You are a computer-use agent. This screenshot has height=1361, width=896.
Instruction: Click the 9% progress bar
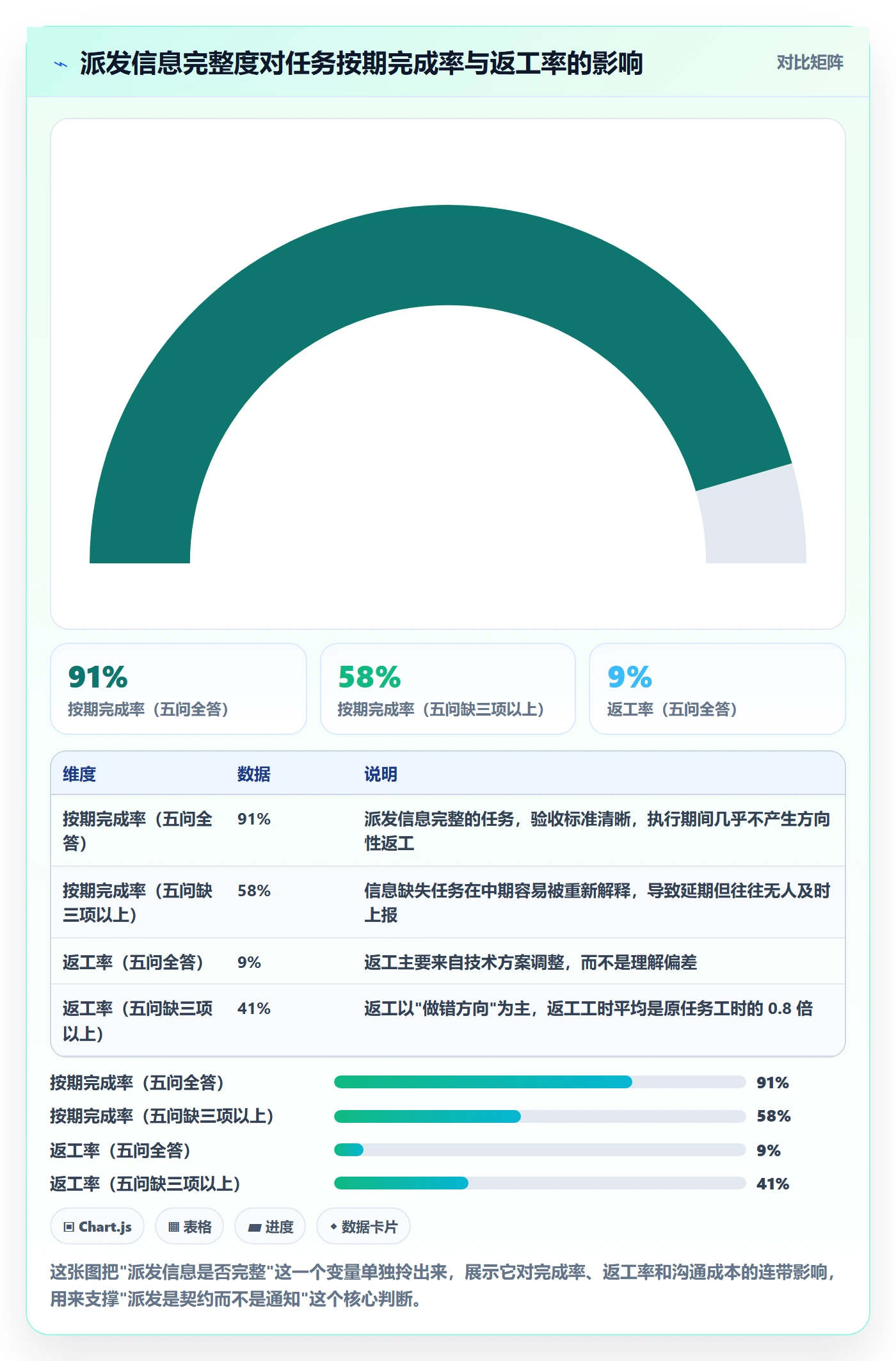(x=540, y=1150)
